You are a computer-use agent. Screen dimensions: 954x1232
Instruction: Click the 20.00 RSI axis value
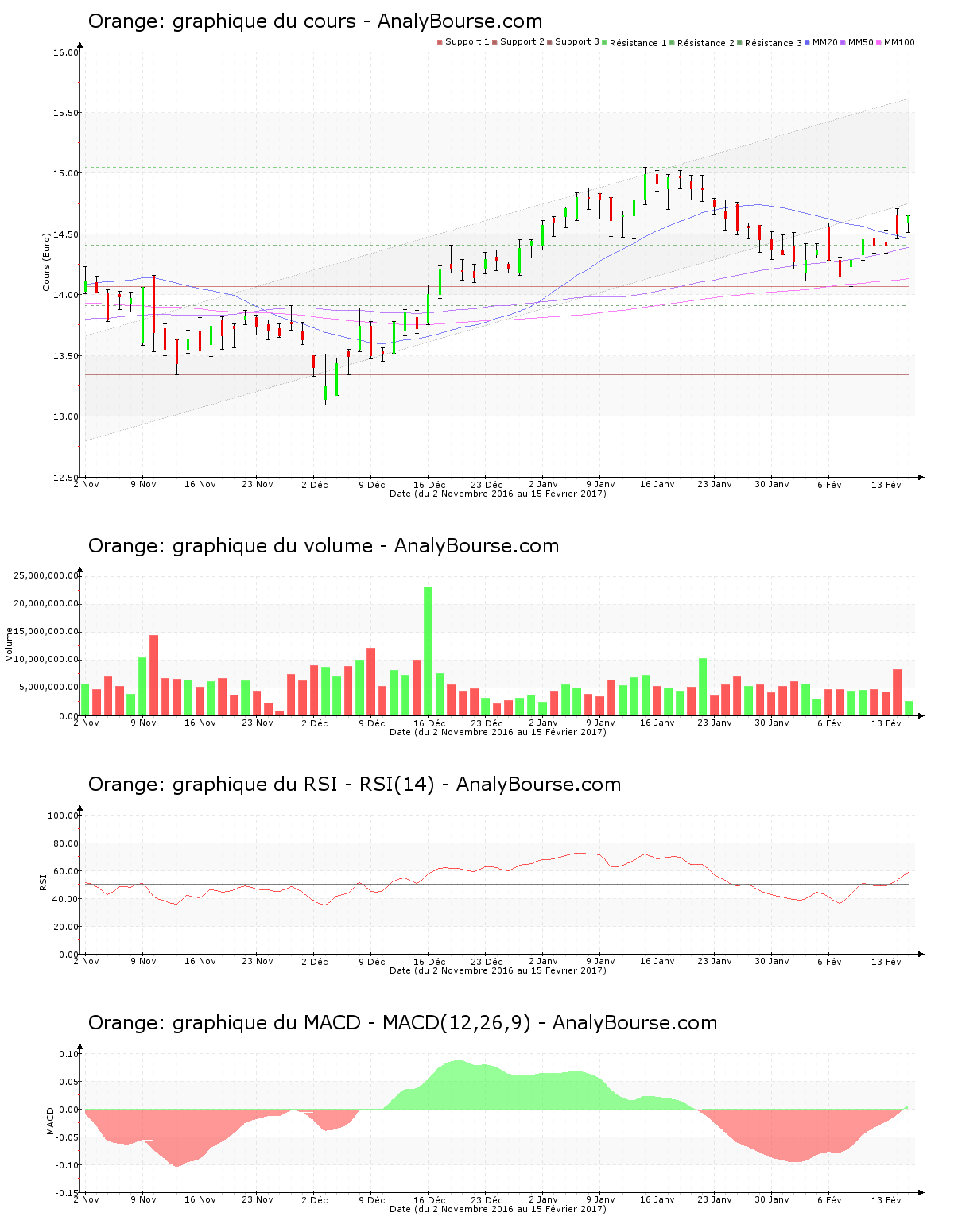[66, 927]
